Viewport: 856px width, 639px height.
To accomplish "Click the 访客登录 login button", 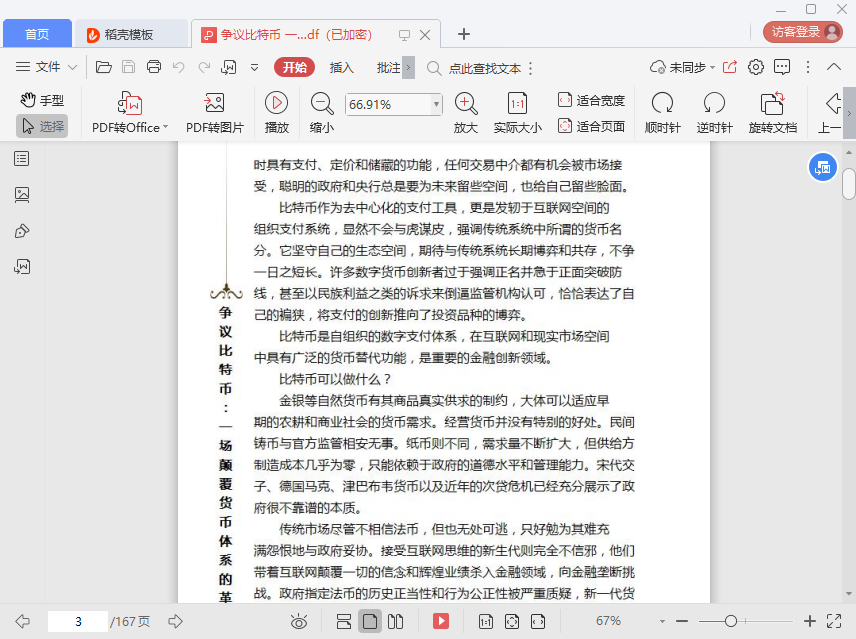I will (x=802, y=32).
